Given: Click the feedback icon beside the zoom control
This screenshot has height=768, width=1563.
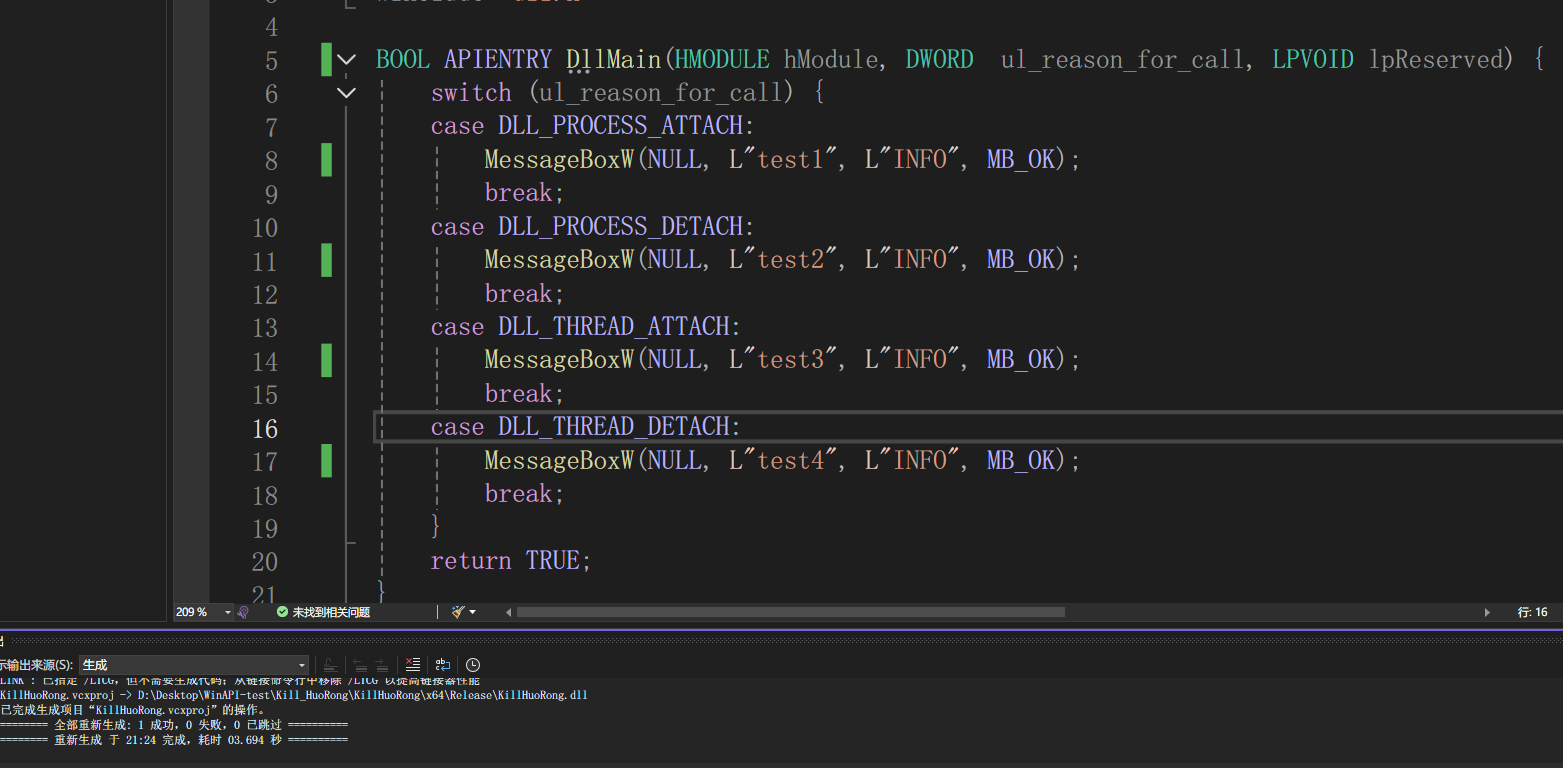Looking at the screenshot, I should coord(243,611).
